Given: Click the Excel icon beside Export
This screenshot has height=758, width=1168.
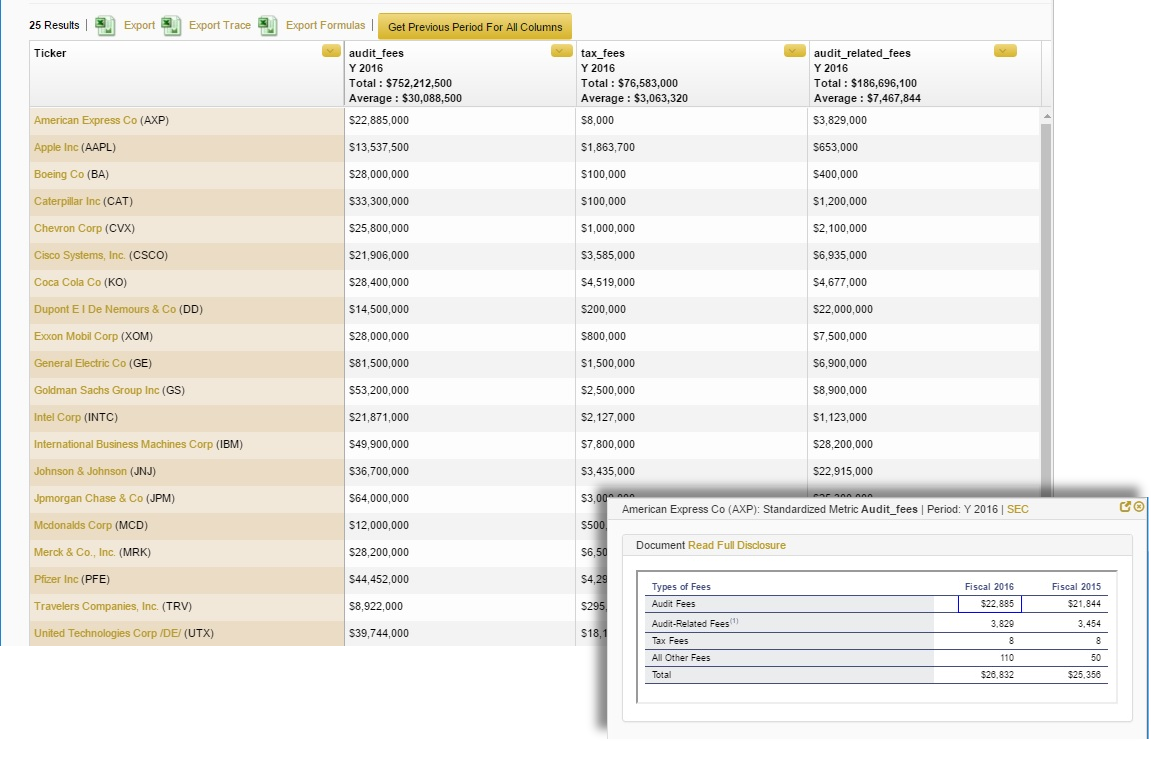Looking at the screenshot, I should (105, 26).
